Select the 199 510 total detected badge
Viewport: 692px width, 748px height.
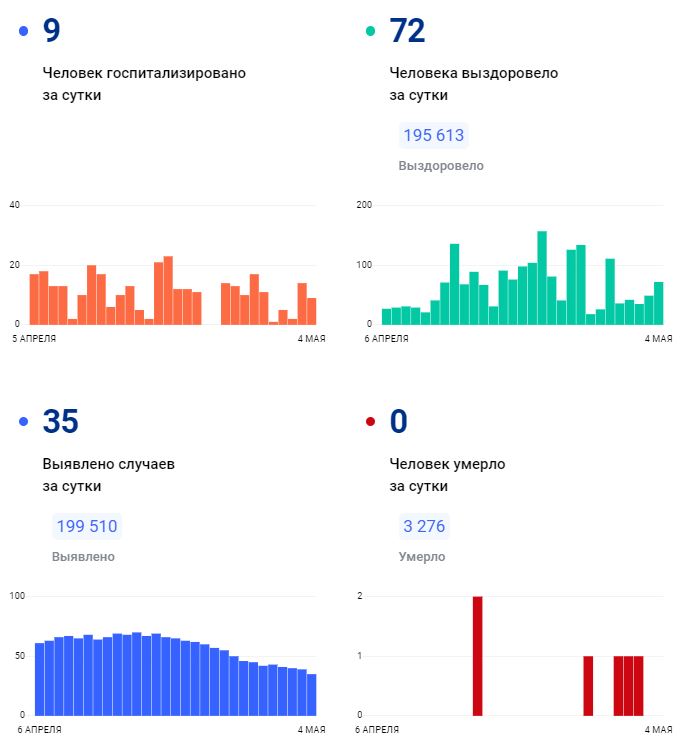[x=86, y=527]
